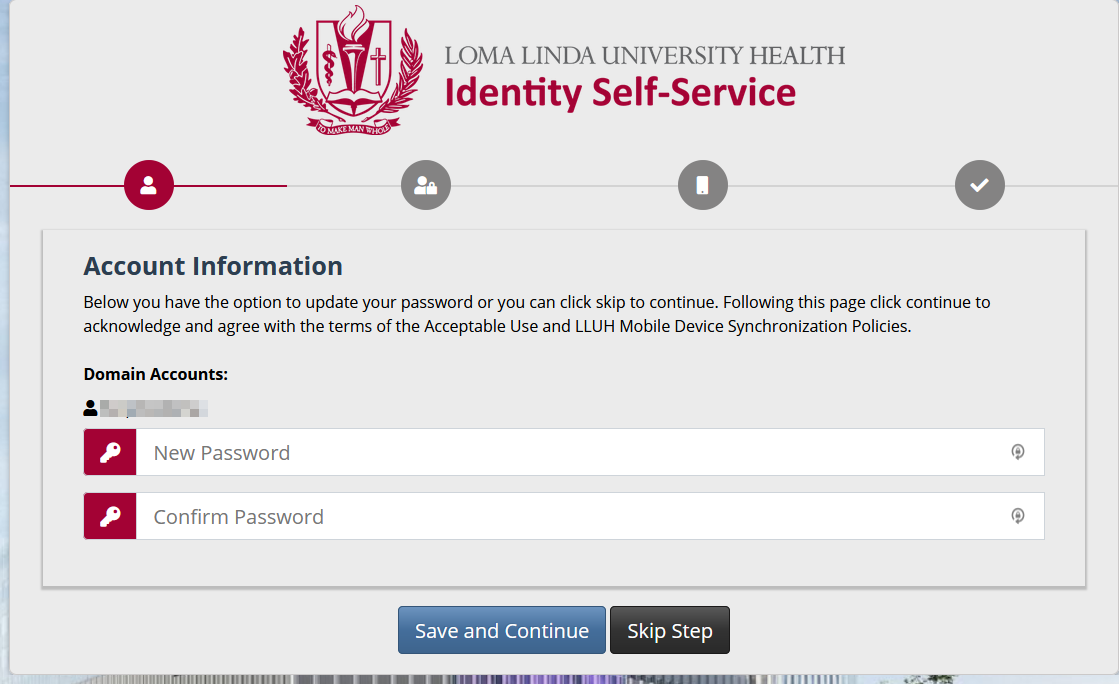Open the mobile device step icon
Screen dimensions: 1119x684
[x=702, y=185]
